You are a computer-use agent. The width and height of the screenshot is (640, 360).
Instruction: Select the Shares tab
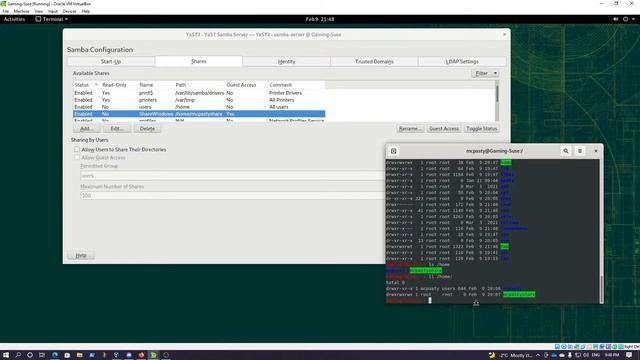[199, 61]
